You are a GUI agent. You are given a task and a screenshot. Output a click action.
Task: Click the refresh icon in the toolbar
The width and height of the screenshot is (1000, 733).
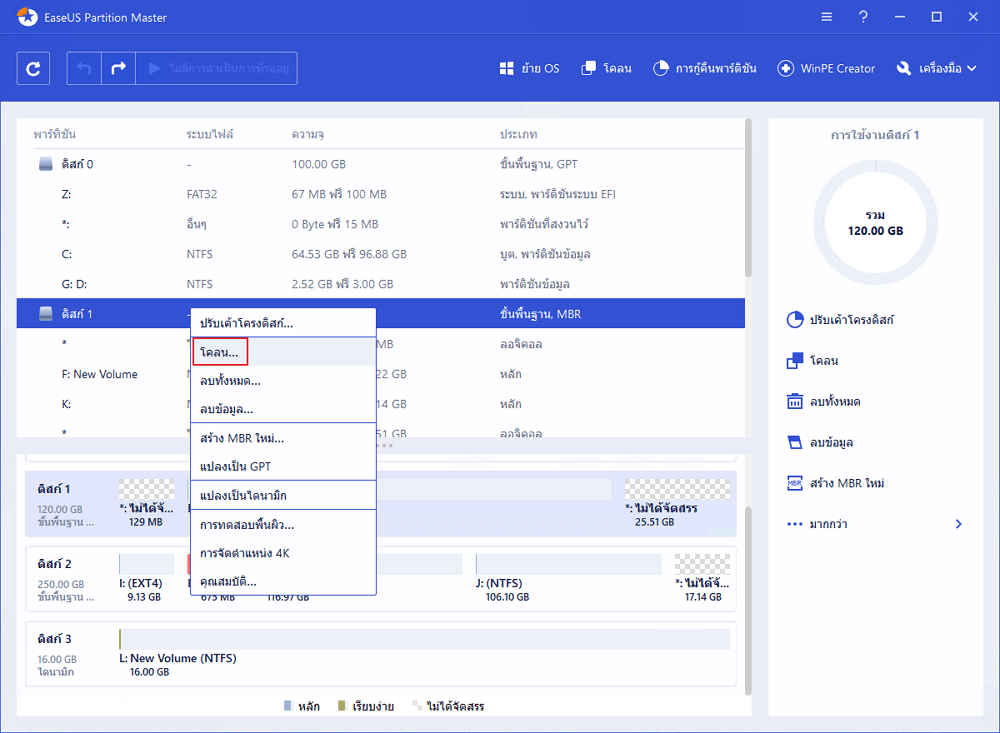33,68
